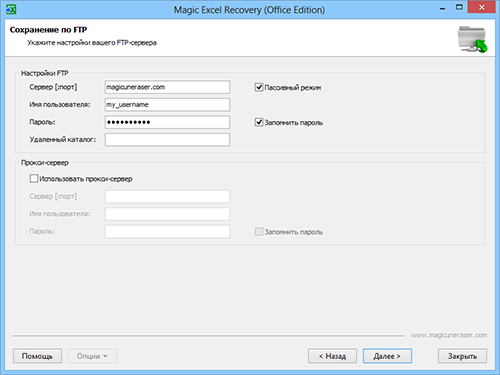Viewport: 500px width, 375px height.
Task: Proceed with the Далее button
Action: pyautogui.click(x=387, y=356)
